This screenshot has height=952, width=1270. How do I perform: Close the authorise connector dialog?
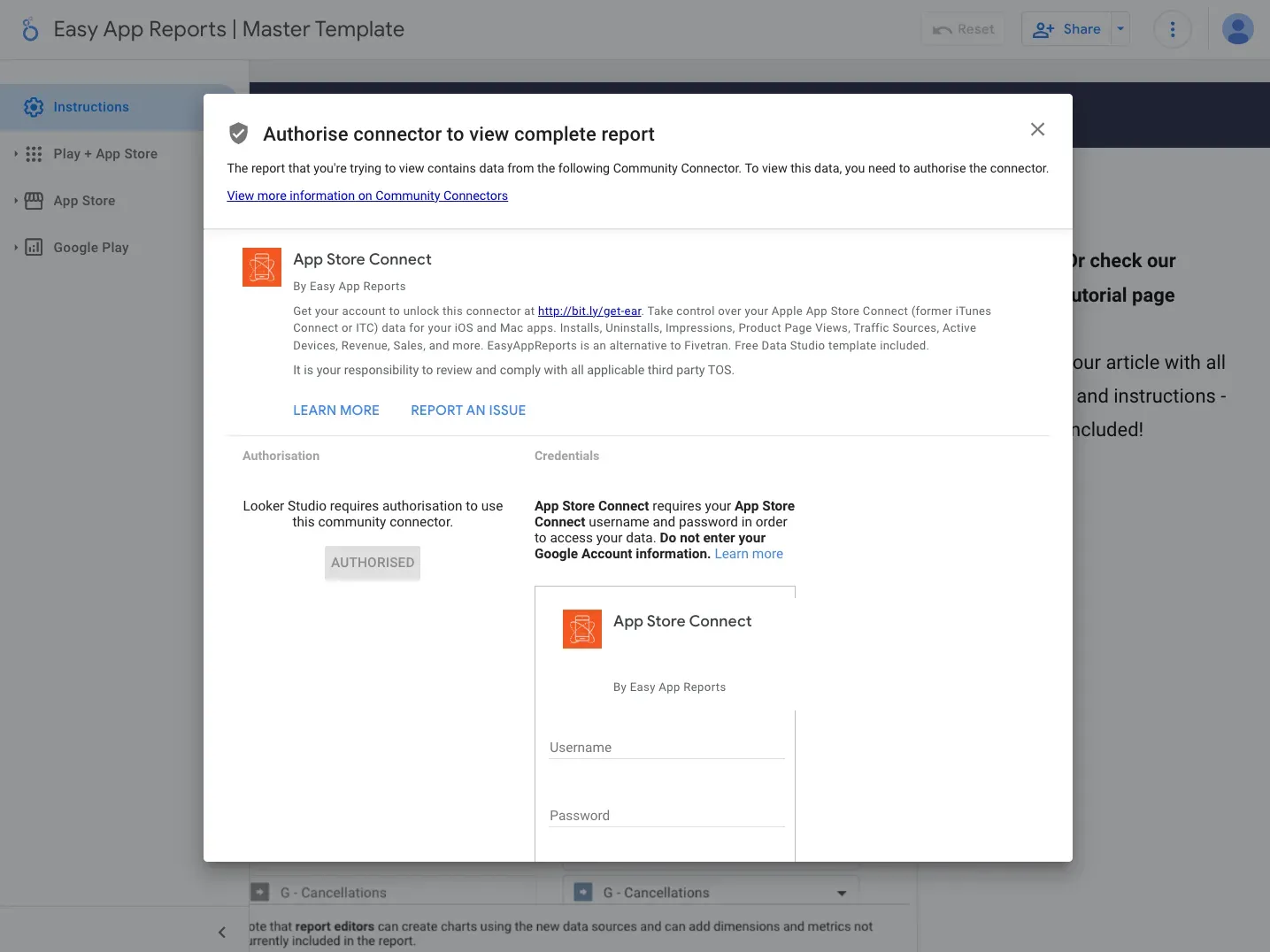click(1038, 129)
